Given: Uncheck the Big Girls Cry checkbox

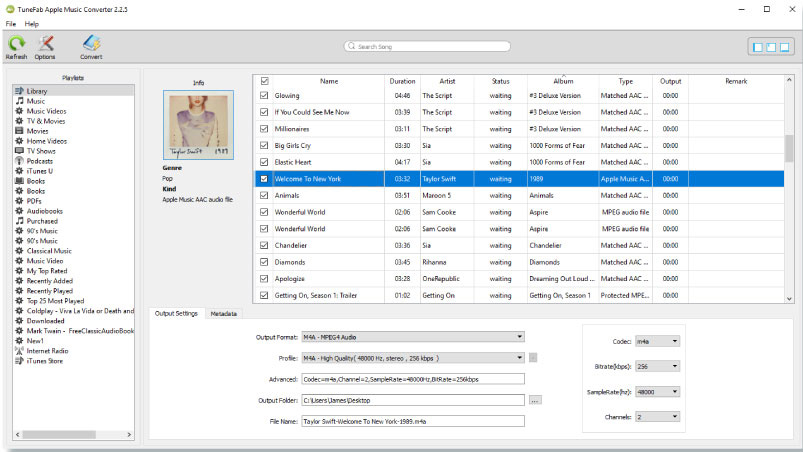Looking at the screenshot, I should (x=264, y=145).
